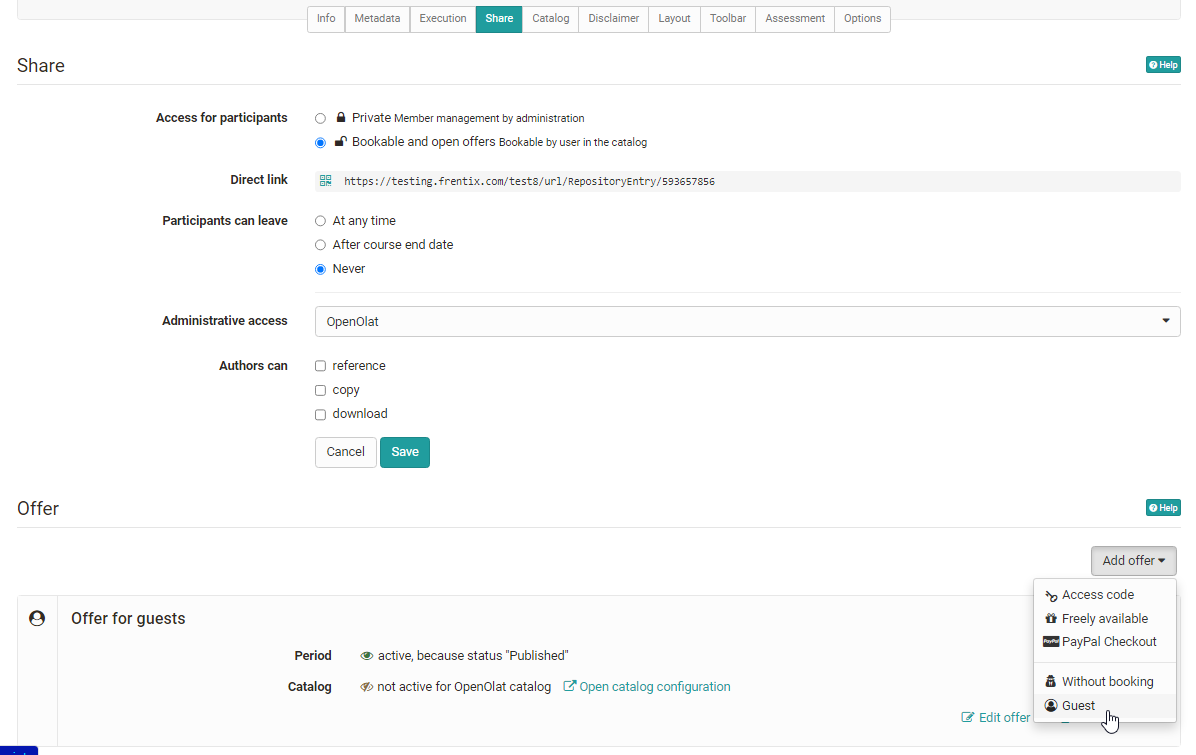This screenshot has width=1196, height=755.
Task: Click the crossed-out eye icon by Catalog
Action: pyautogui.click(x=367, y=687)
